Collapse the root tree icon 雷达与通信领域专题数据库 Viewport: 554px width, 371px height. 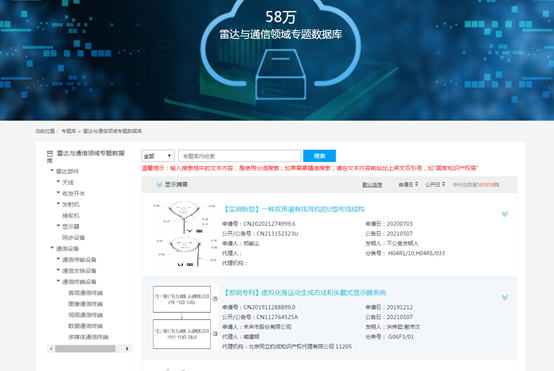click(x=50, y=153)
